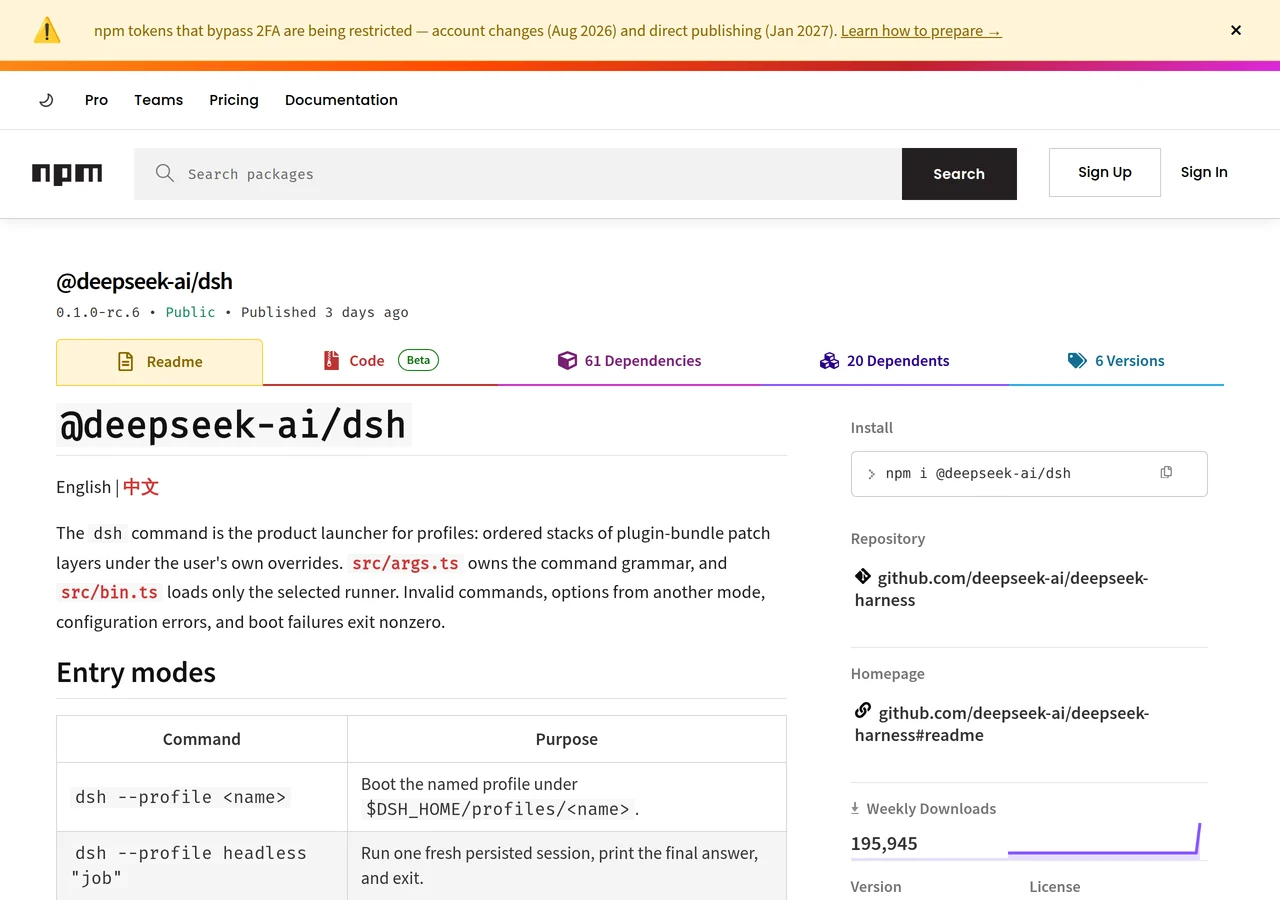Viewport: 1280px width, 900px height.
Task: Click the Code file icon
Action: (x=331, y=361)
